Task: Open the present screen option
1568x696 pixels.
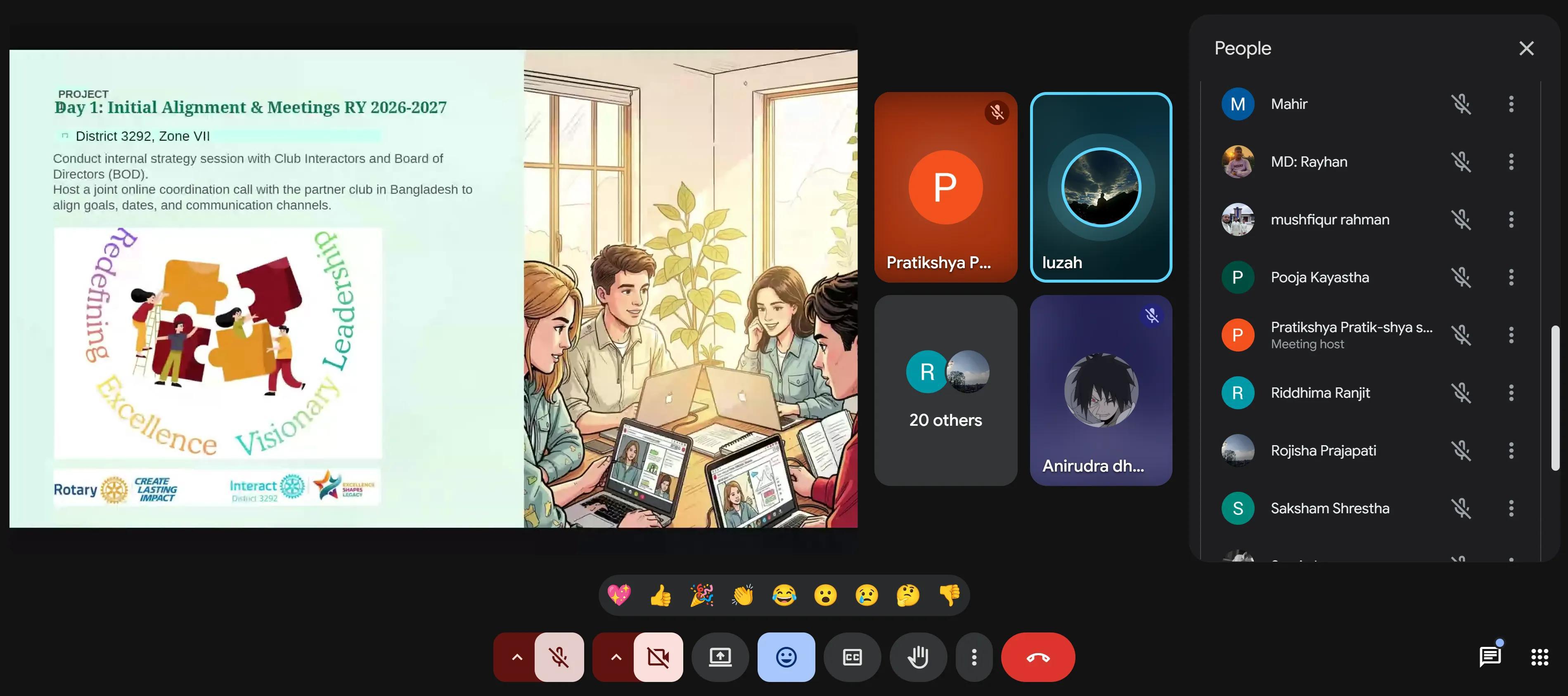Action: pos(720,657)
